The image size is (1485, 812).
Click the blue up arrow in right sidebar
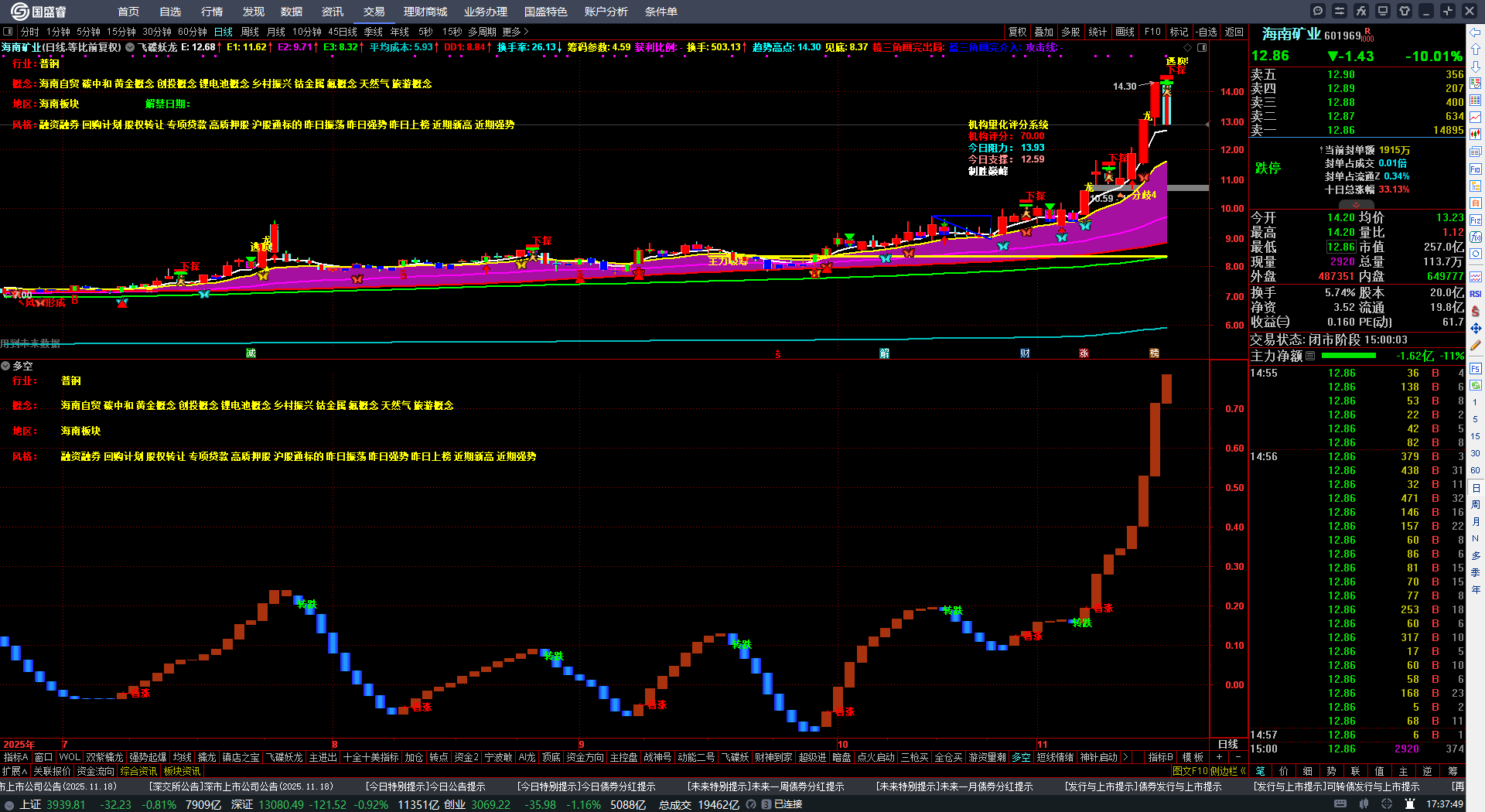coord(1476,49)
